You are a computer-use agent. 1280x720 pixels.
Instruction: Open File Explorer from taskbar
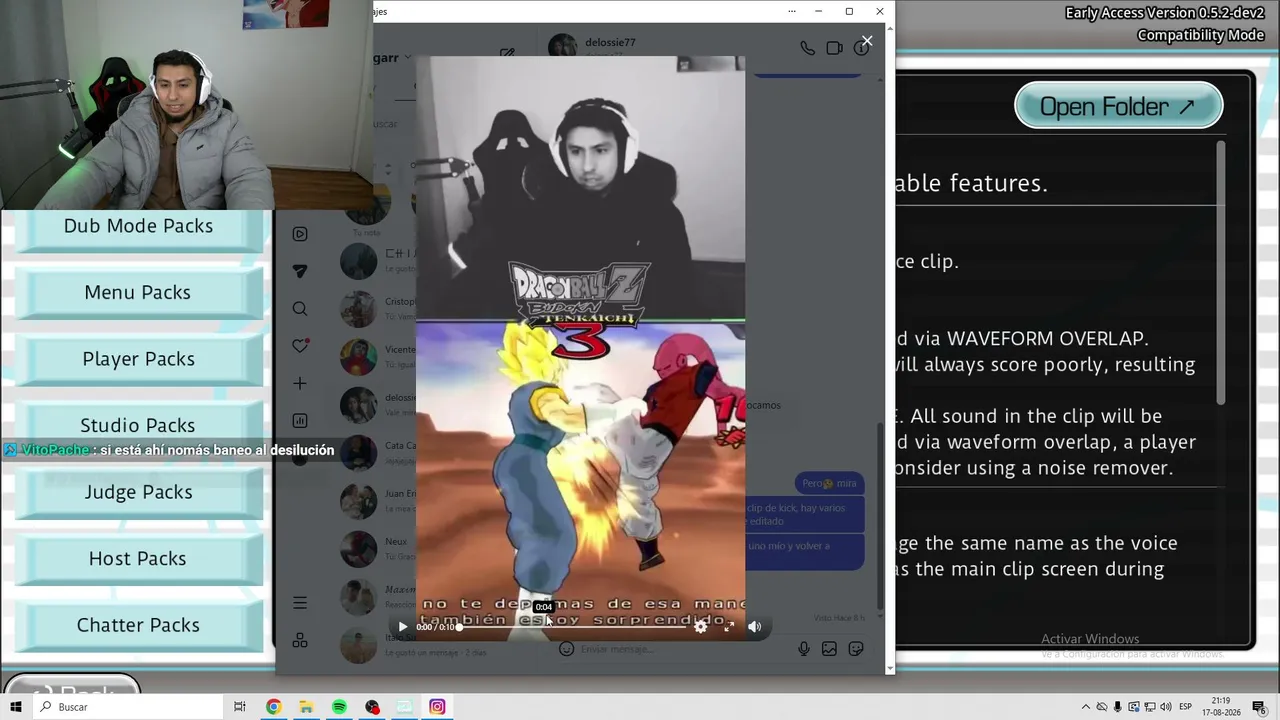[306, 707]
